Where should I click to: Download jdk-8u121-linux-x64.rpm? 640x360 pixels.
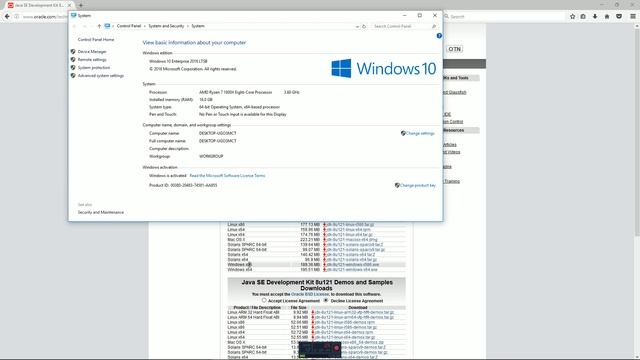tap(349, 230)
